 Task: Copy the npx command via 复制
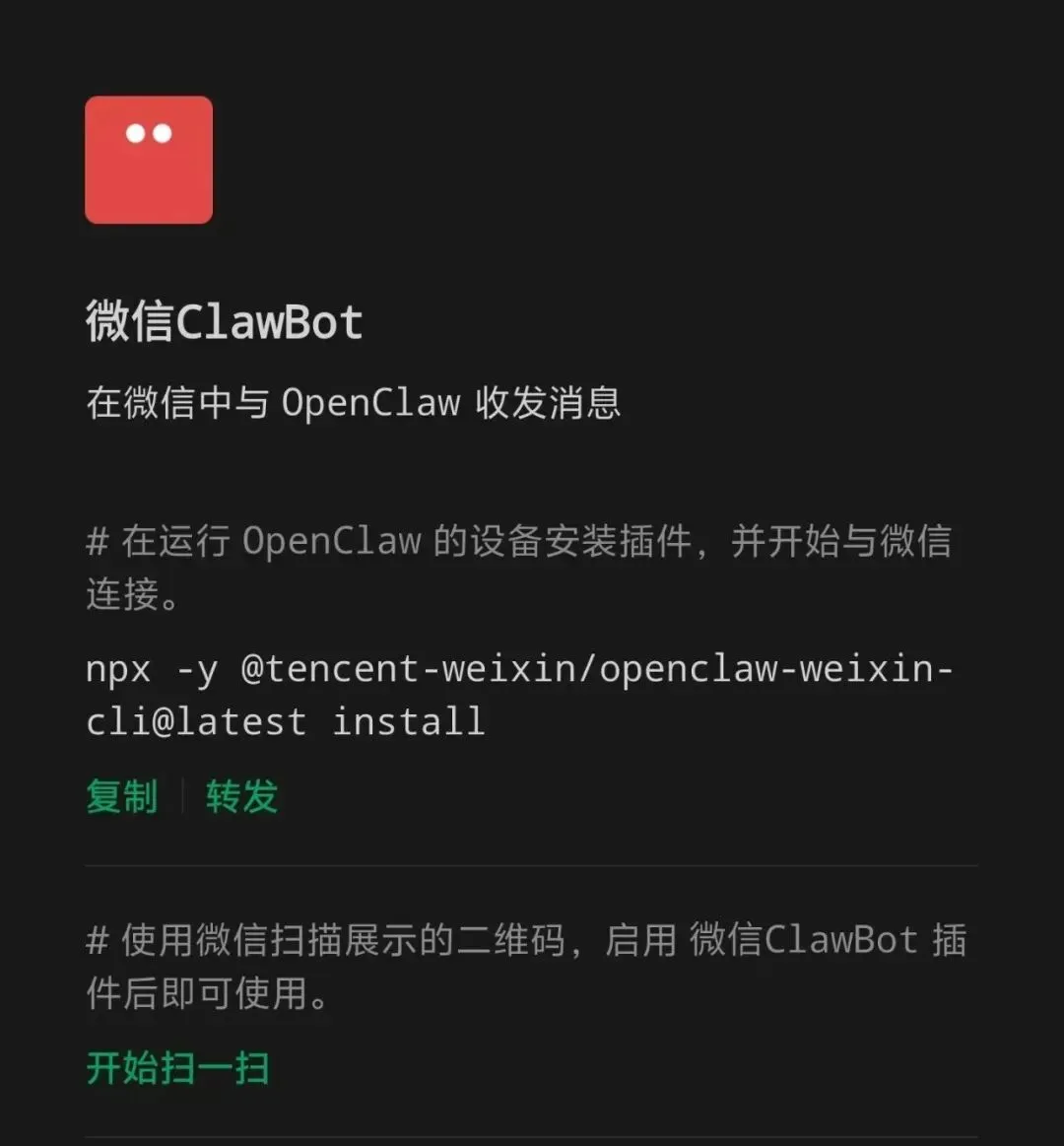(122, 796)
